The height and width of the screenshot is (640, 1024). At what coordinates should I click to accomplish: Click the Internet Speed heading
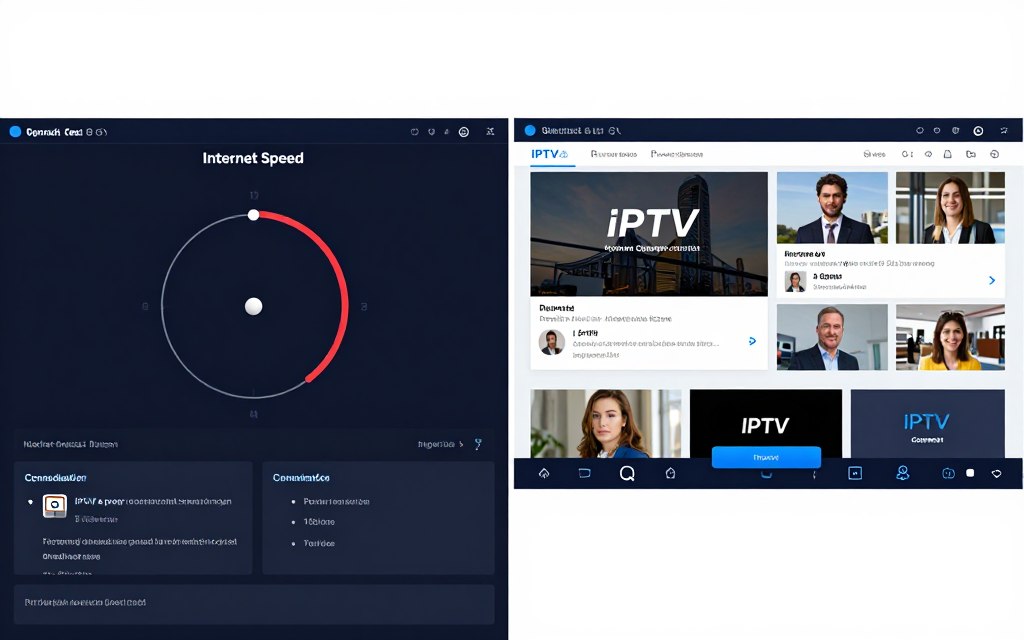253,158
